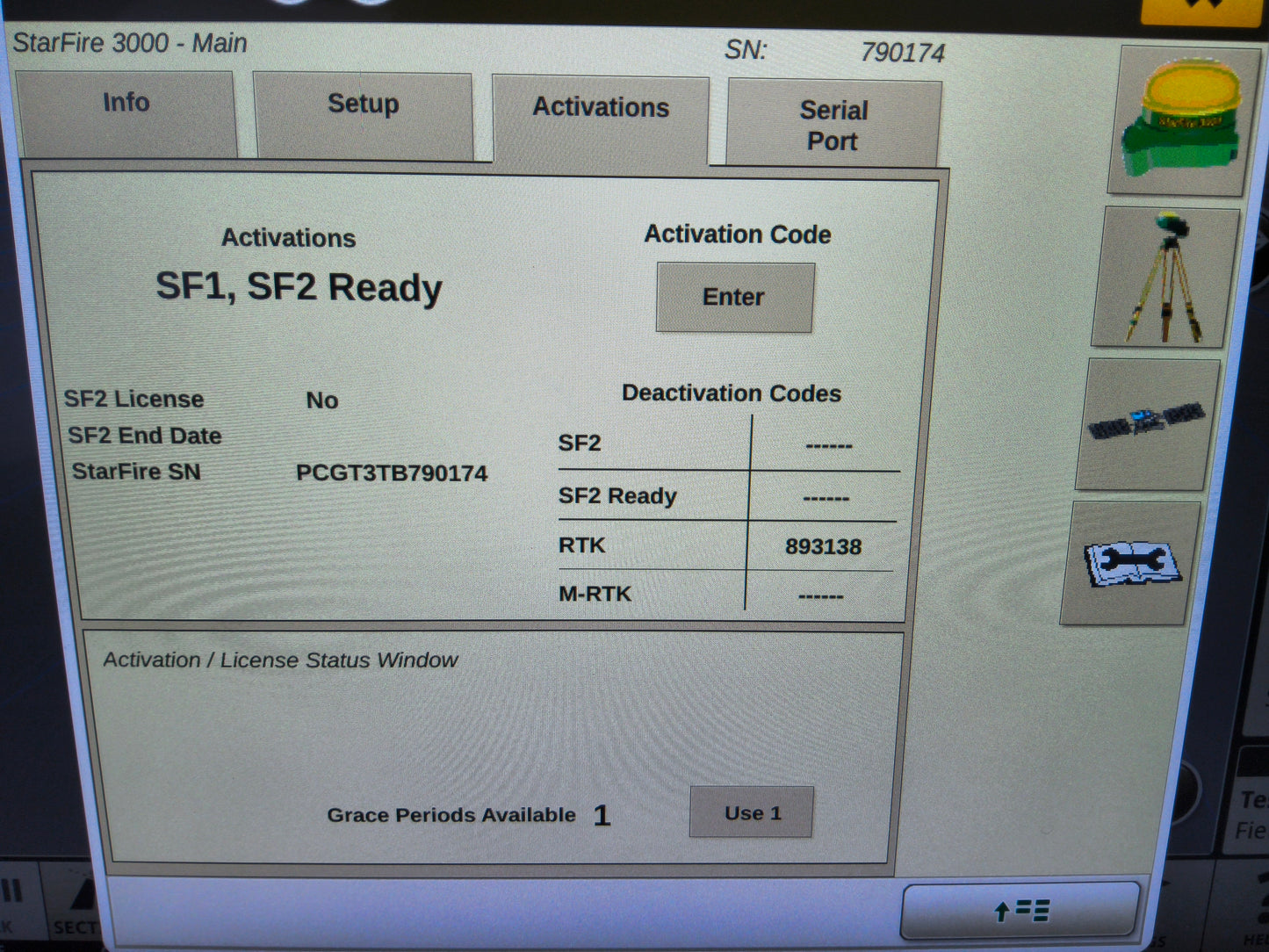Select the StarFire SN value PCGT3TB790174
This screenshot has height=952, width=1269.
coord(392,473)
